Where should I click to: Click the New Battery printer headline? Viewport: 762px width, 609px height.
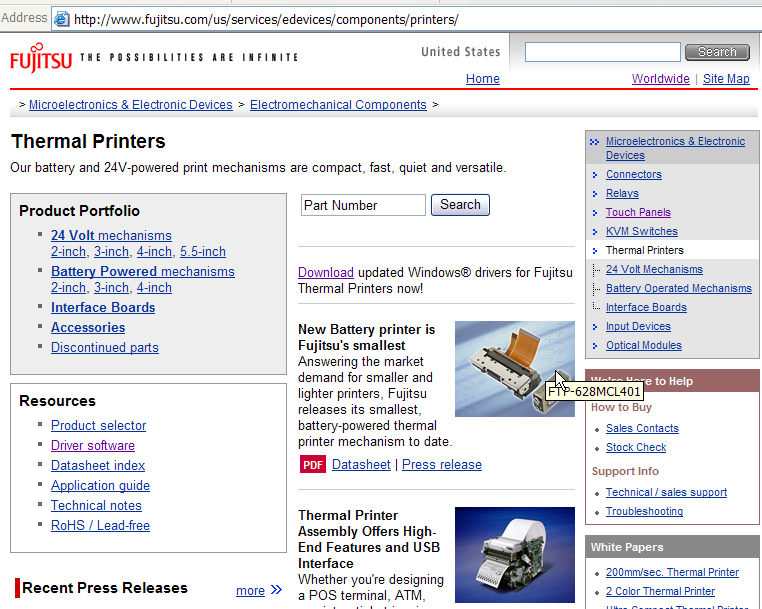[x=366, y=337]
